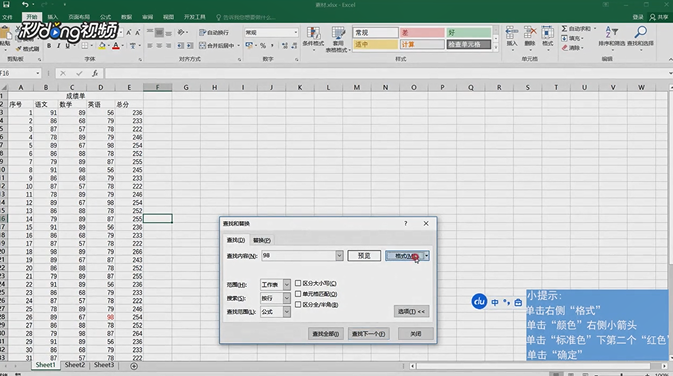This screenshot has width=673, height=376.
Task: Click the Close (关闭) dialog button
Action: tap(415, 334)
